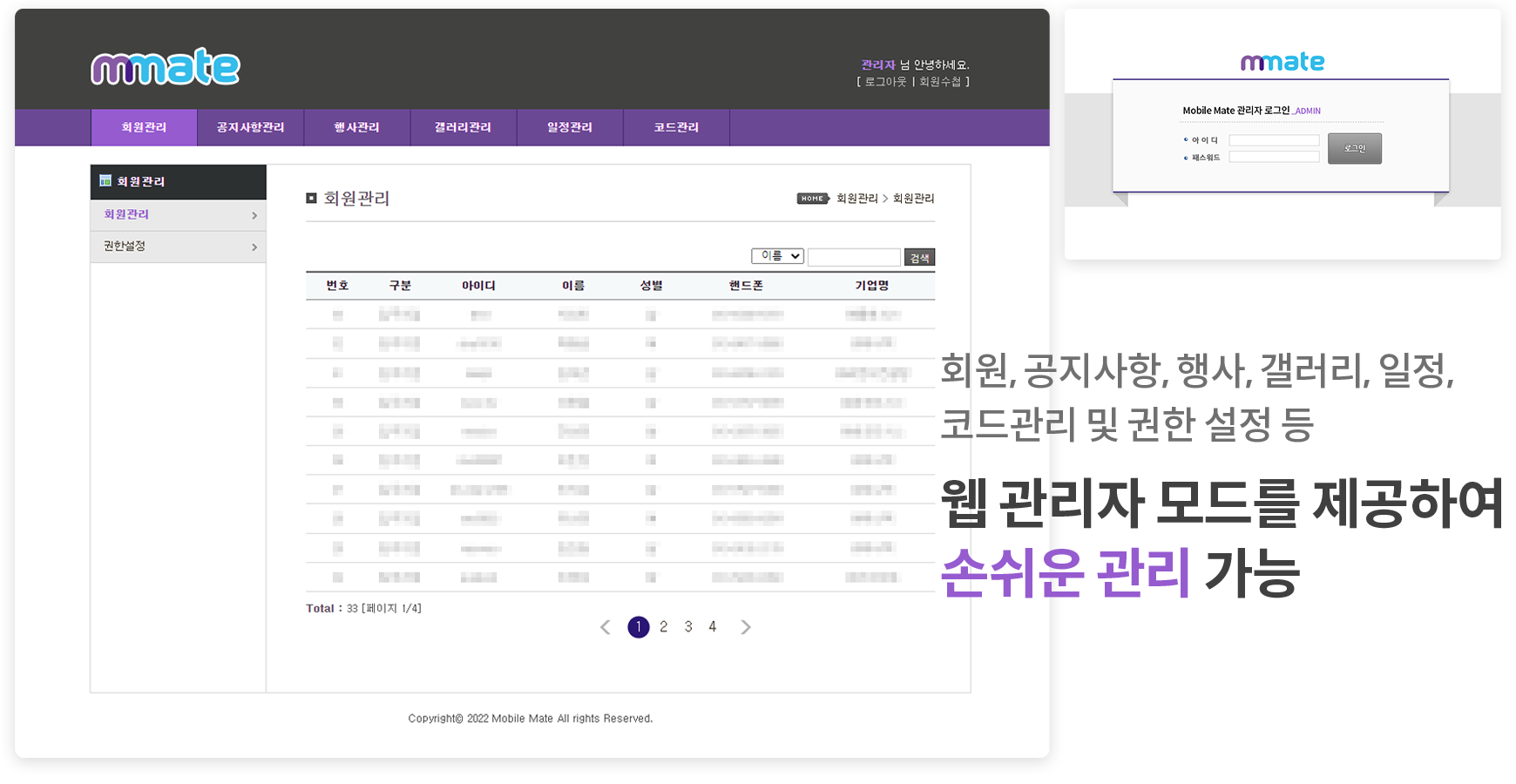The width and height of the screenshot is (1516, 784).
Task: Open the 이름 search-type dropdown
Action: (777, 256)
